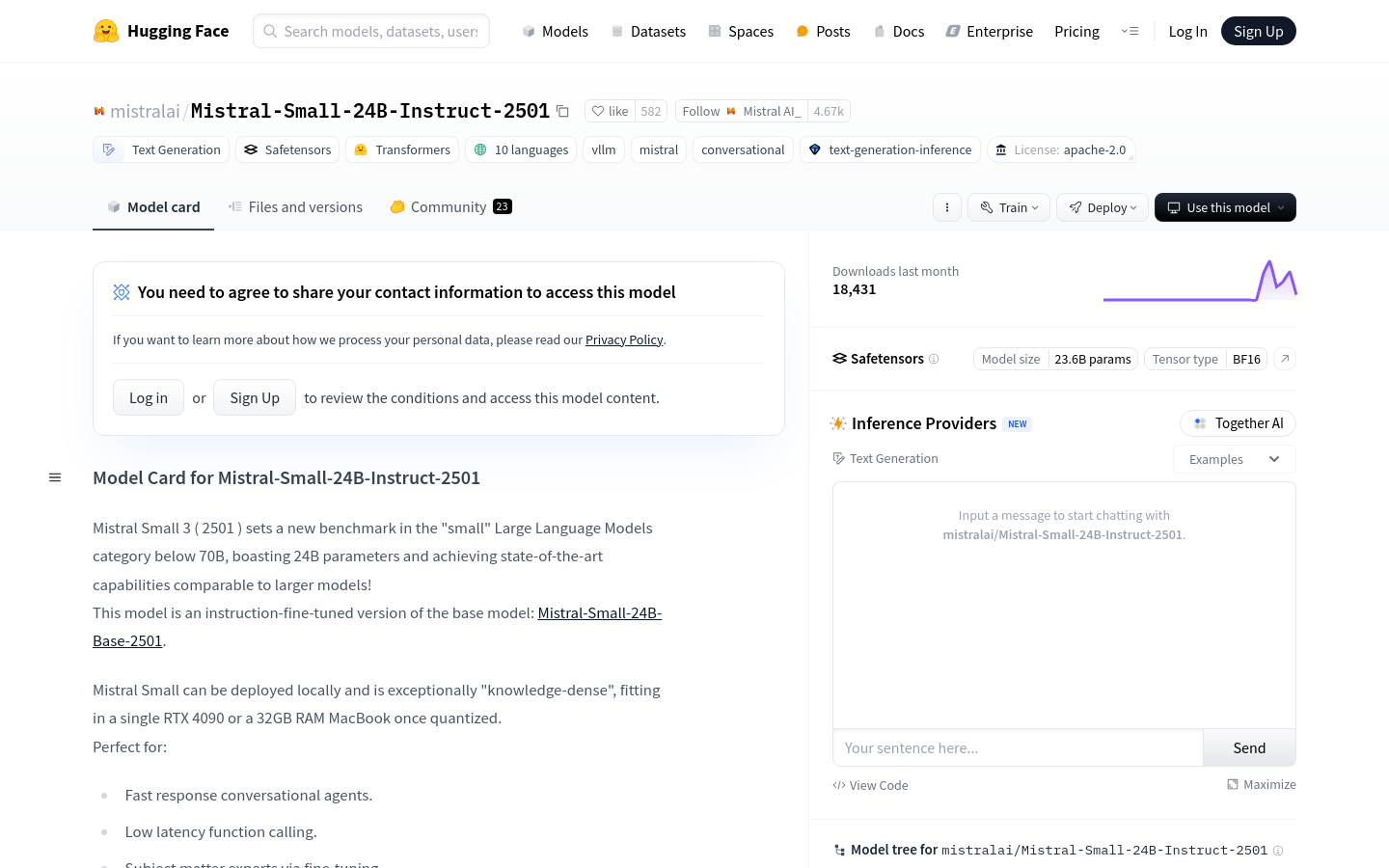Open the safetensors details arrow icon
The height and width of the screenshot is (868, 1389).
1285,359
